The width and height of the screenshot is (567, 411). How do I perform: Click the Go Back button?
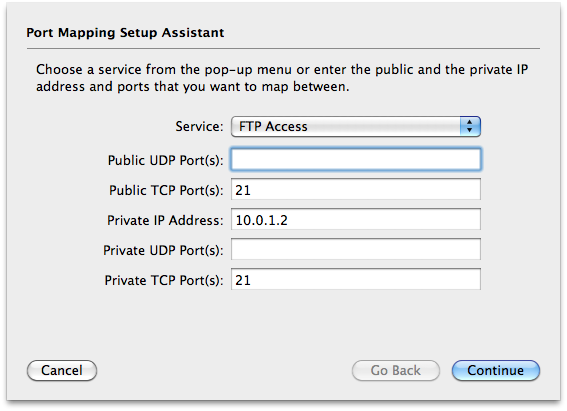click(396, 371)
